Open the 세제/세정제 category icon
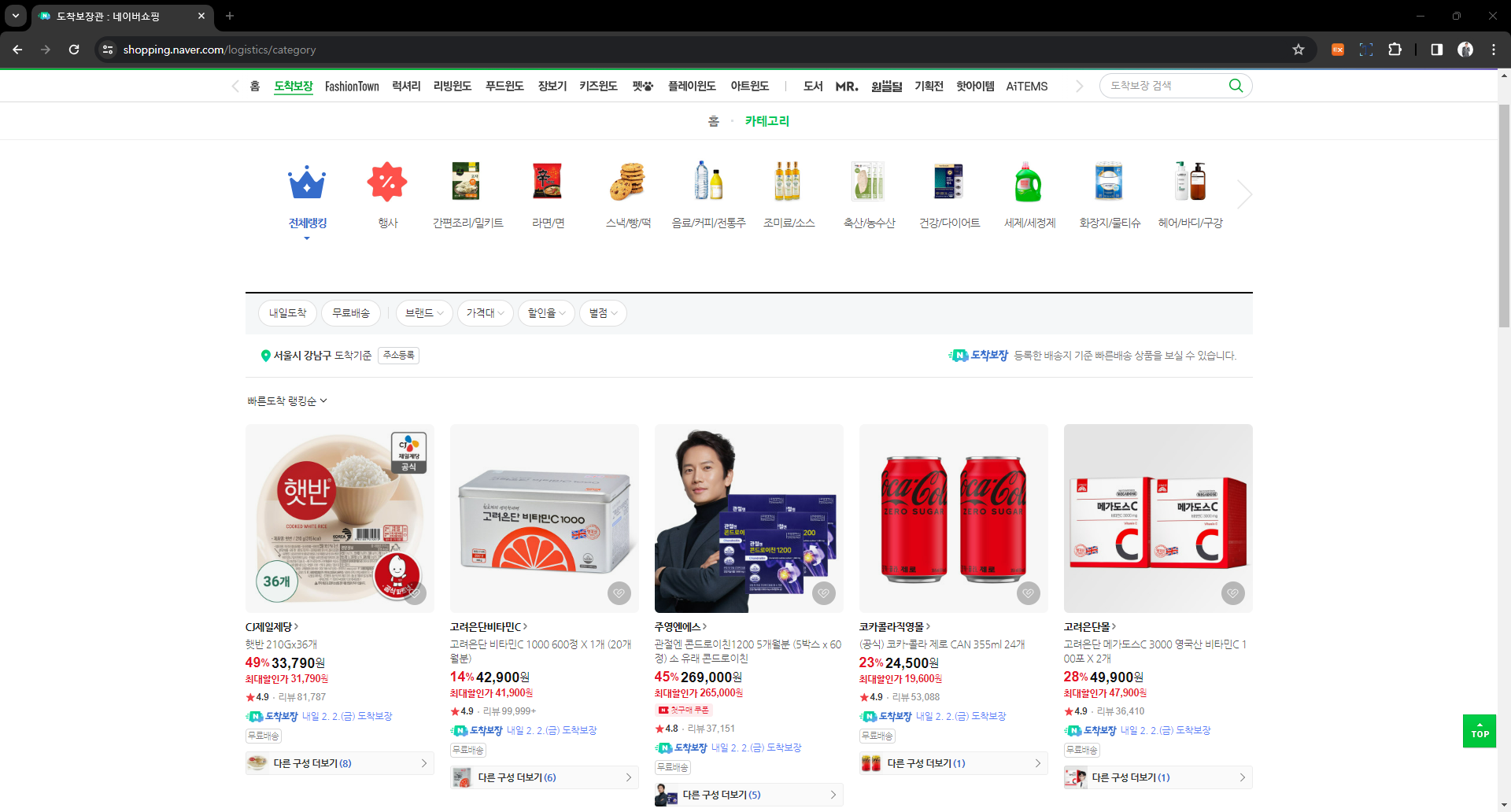This screenshot has width=1511, height=812. [1029, 182]
